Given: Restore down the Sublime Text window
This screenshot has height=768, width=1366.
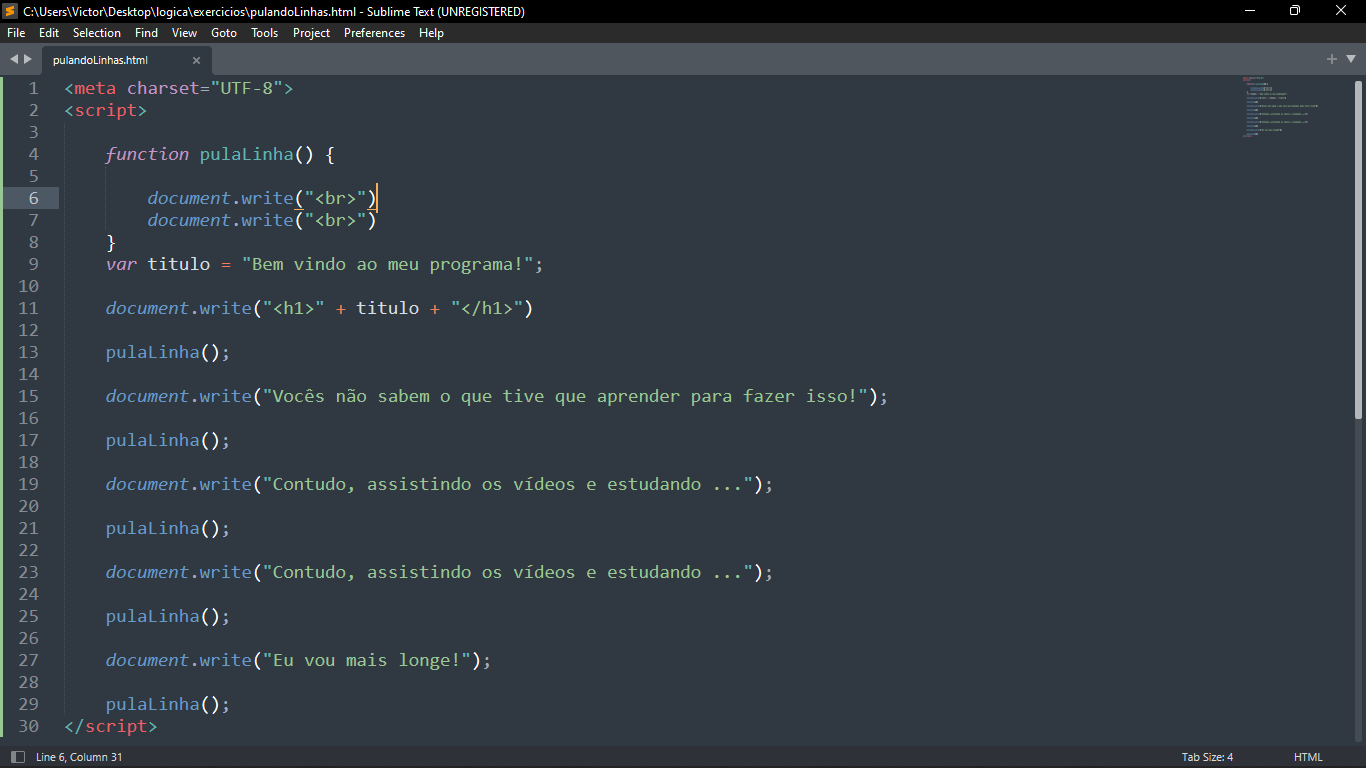Looking at the screenshot, I should click(1295, 11).
